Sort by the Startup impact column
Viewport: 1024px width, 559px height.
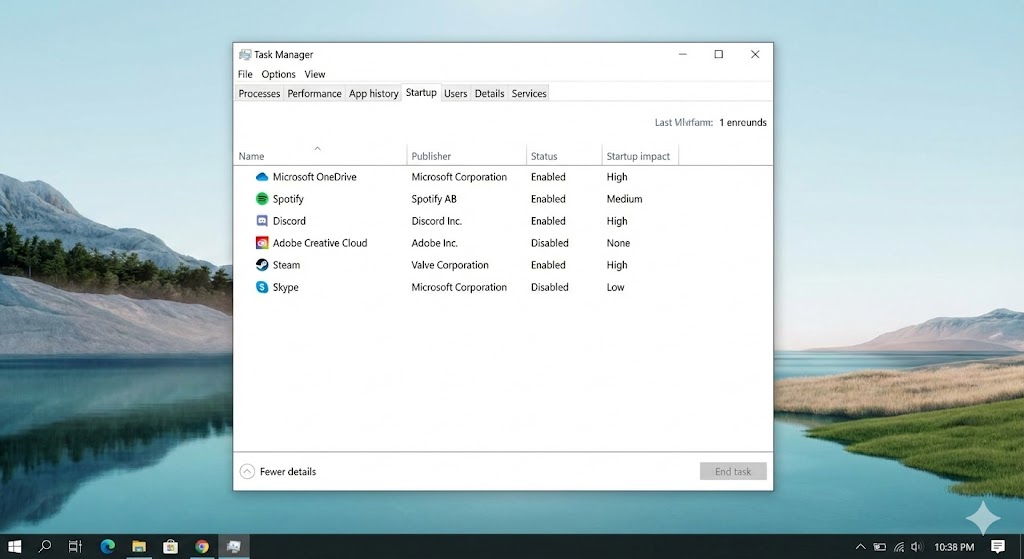pos(638,156)
